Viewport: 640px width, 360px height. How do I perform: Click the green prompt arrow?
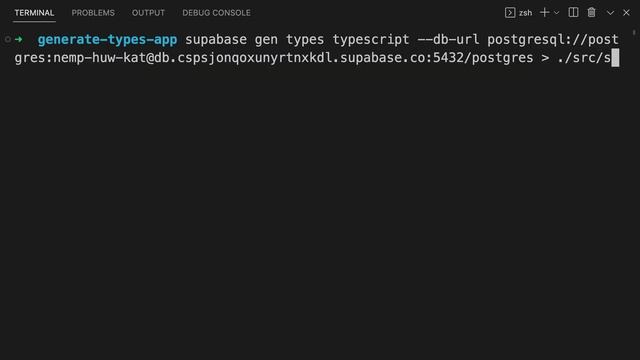(x=19, y=40)
